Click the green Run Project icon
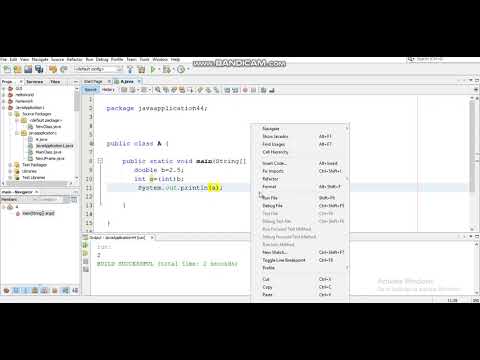The height and width of the screenshot is (360, 480). [x=153, y=69]
